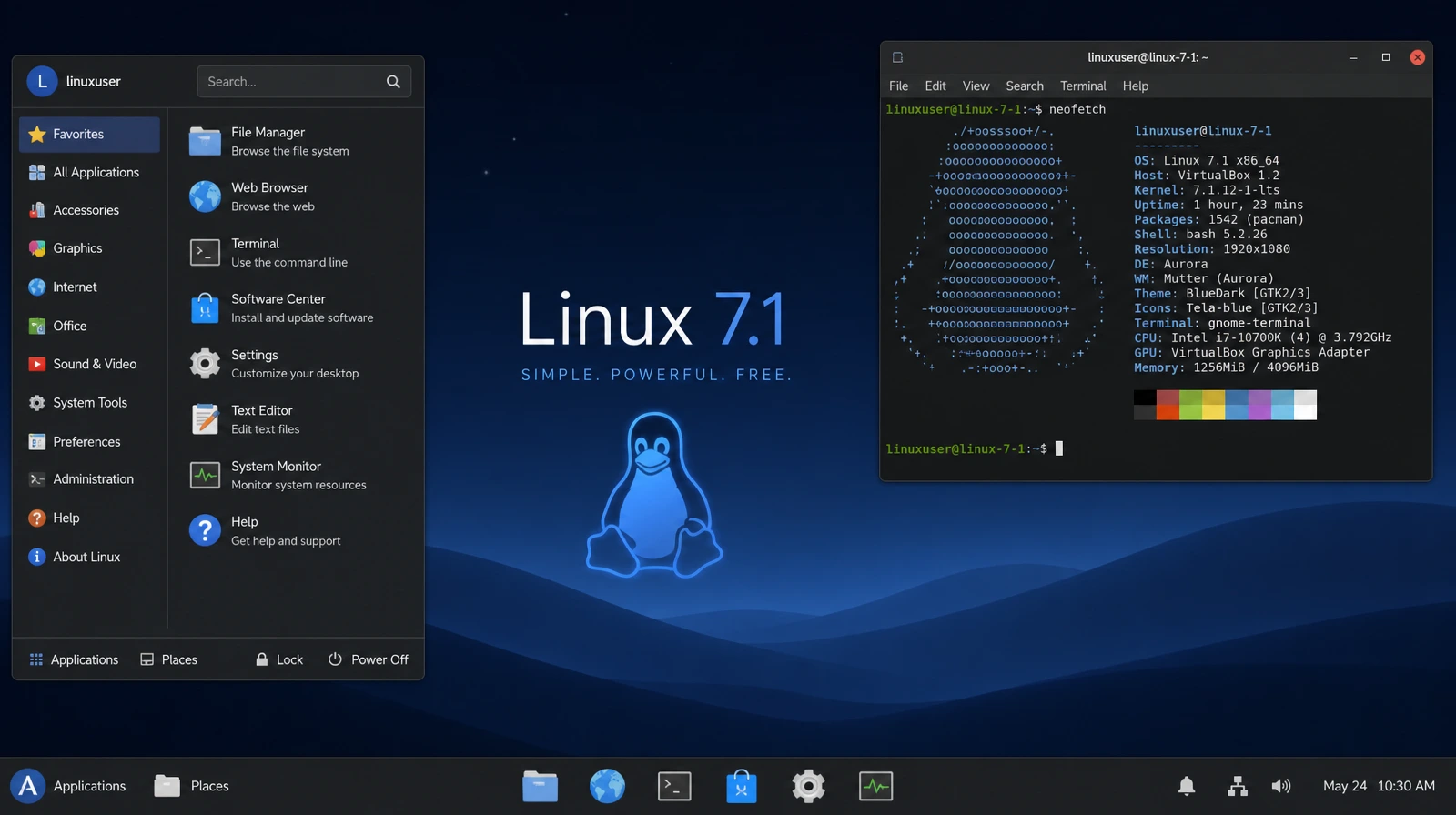This screenshot has width=1456, height=815.
Task: Open the Office category
Action: (89, 326)
